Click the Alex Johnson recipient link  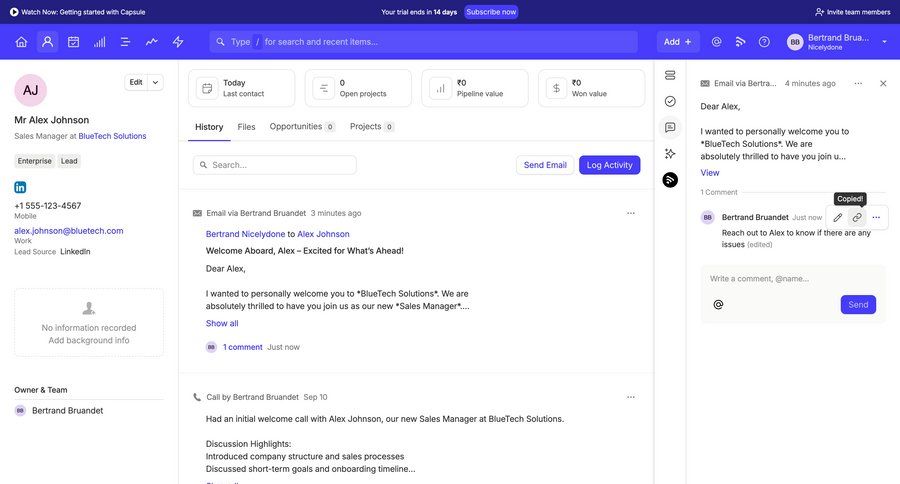tap(323, 234)
